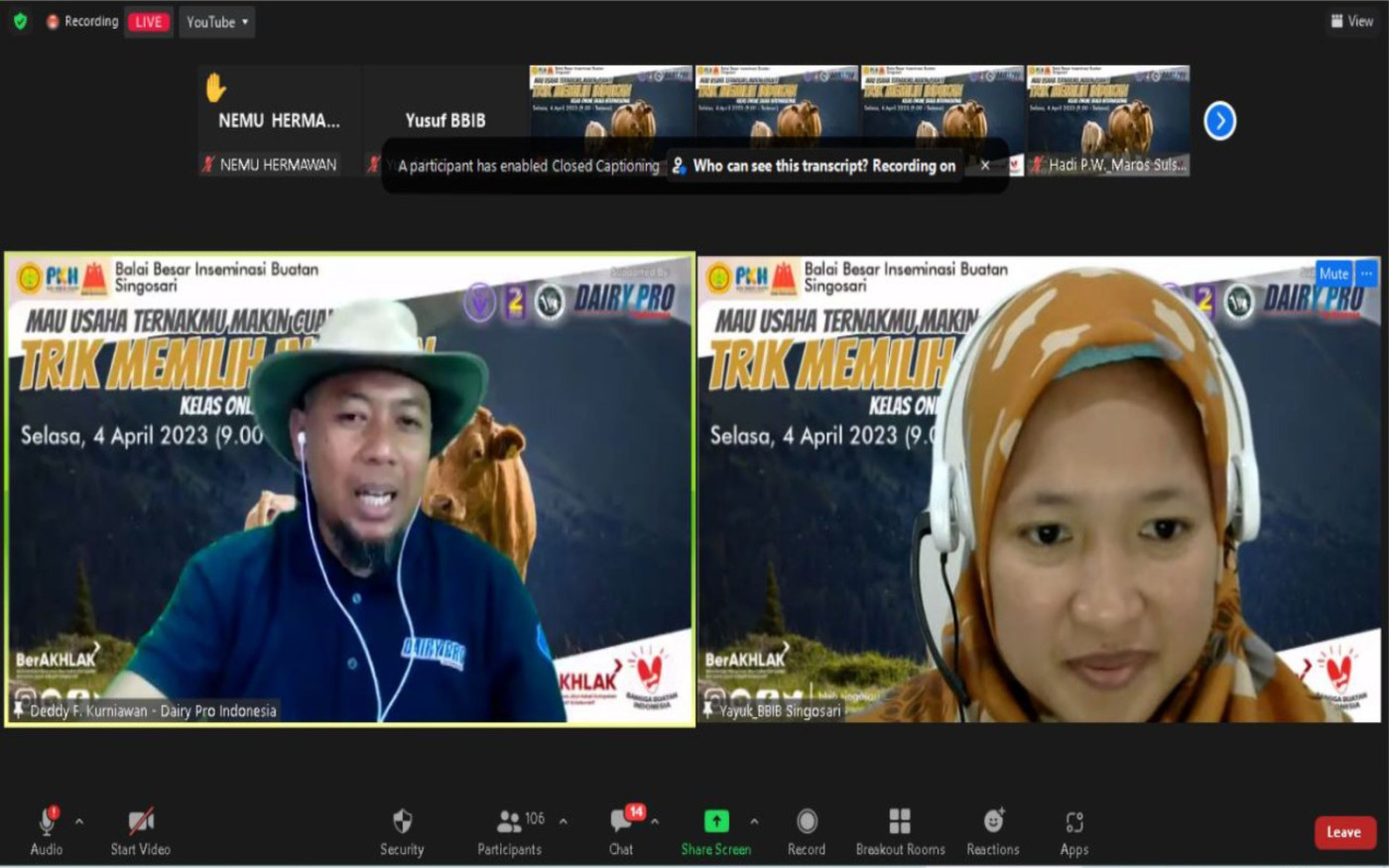The width and height of the screenshot is (1389, 868).
Task: Mute Yayuk_BBIB Singosari participant
Action: 1333,274
